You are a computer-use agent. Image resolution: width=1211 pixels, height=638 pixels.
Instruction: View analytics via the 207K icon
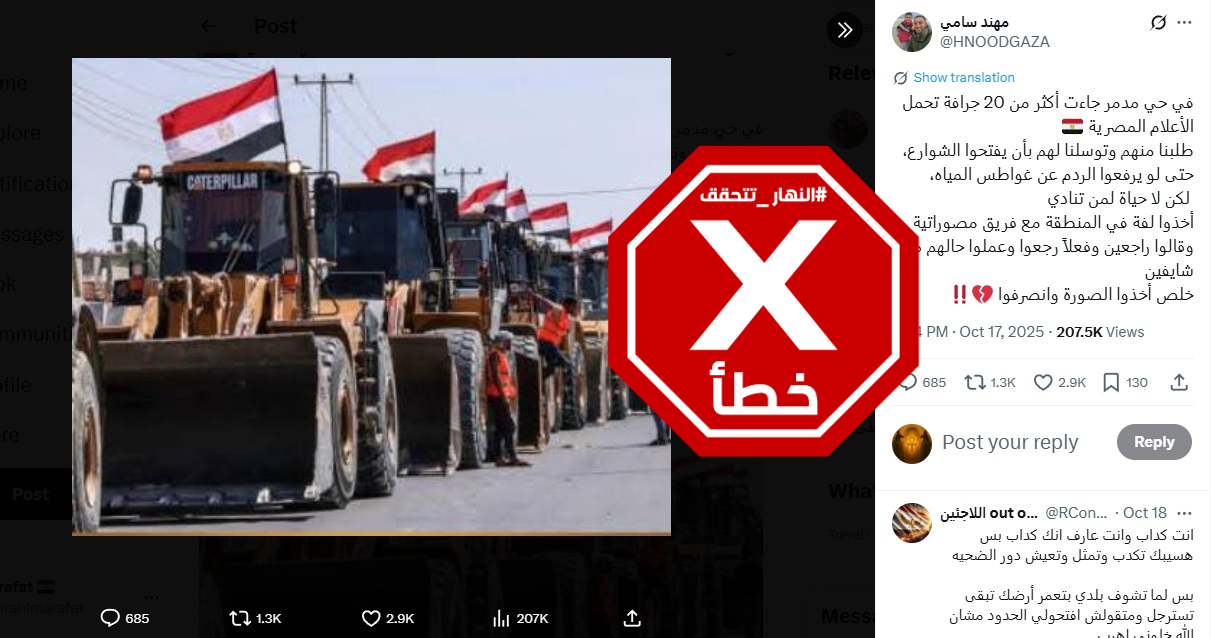point(521,618)
